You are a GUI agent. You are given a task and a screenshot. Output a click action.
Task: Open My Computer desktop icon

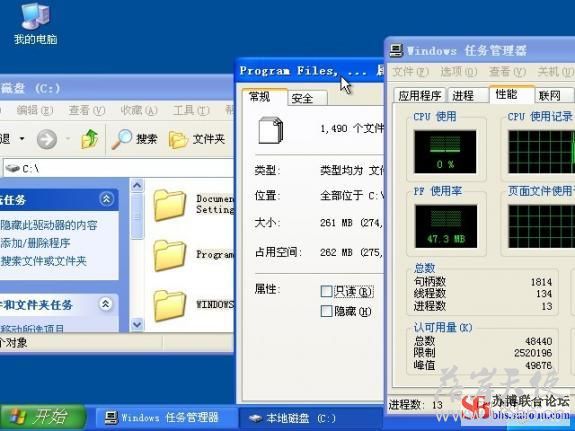(36, 23)
